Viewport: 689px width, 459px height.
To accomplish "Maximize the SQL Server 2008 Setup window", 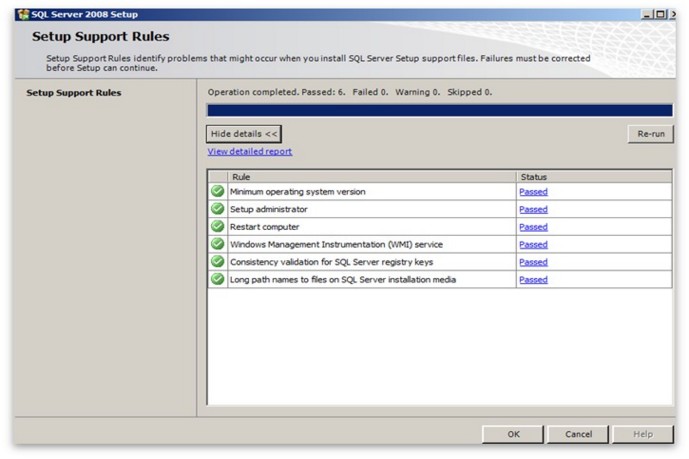I will [x=660, y=14].
